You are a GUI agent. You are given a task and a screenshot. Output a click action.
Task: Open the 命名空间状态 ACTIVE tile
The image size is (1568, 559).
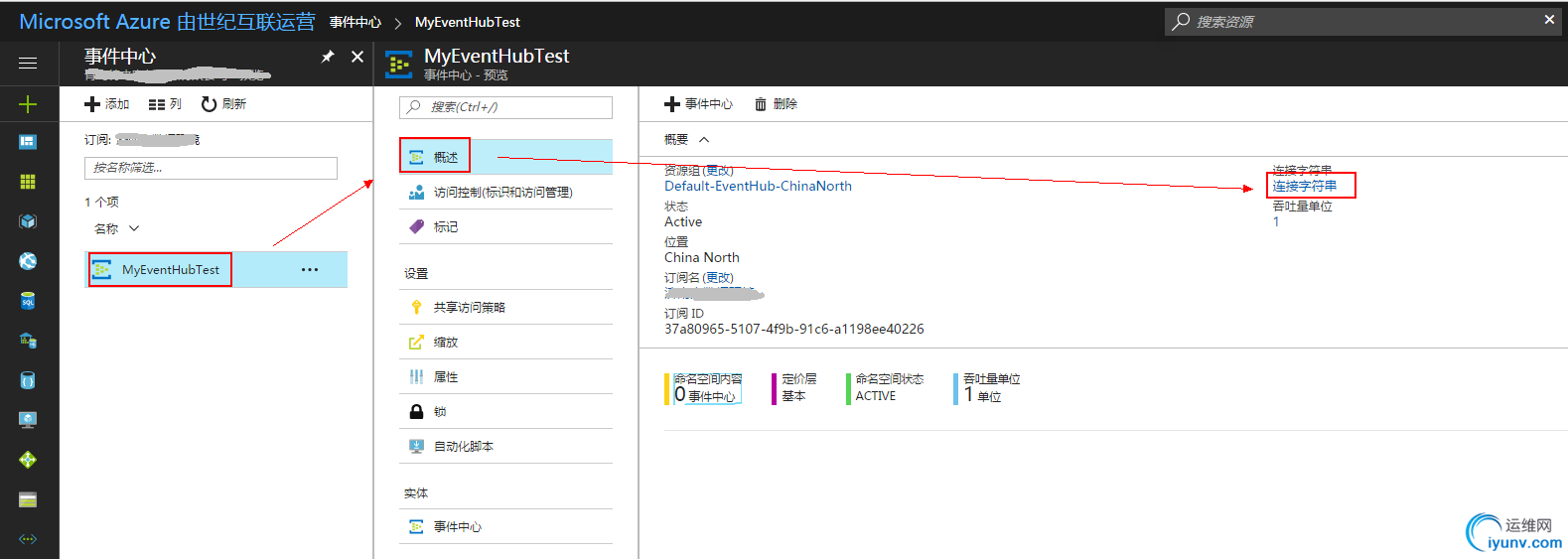click(886, 388)
